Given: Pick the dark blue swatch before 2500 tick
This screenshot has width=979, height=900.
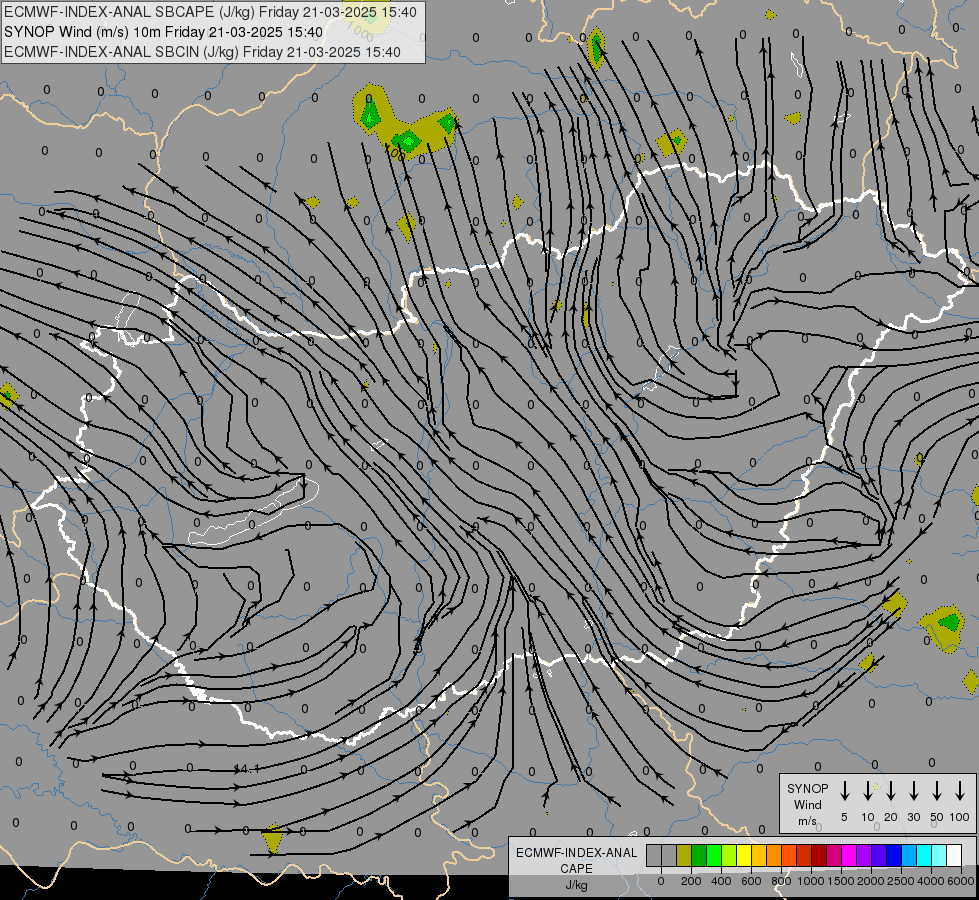Looking at the screenshot, I should [893, 855].
